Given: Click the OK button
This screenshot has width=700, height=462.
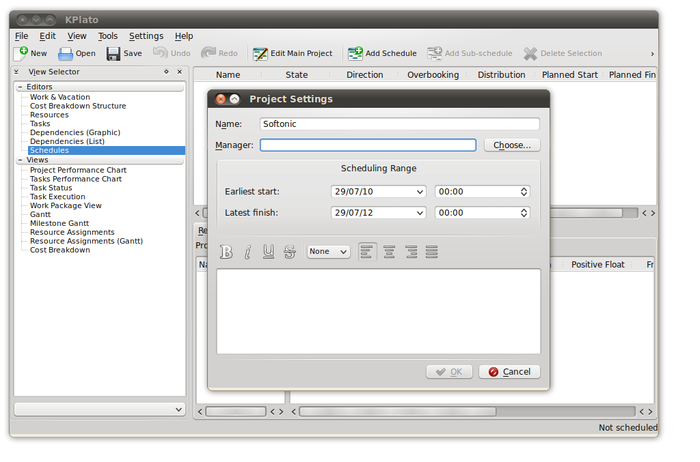Looking at the screenshot, I should pos(449,372).
